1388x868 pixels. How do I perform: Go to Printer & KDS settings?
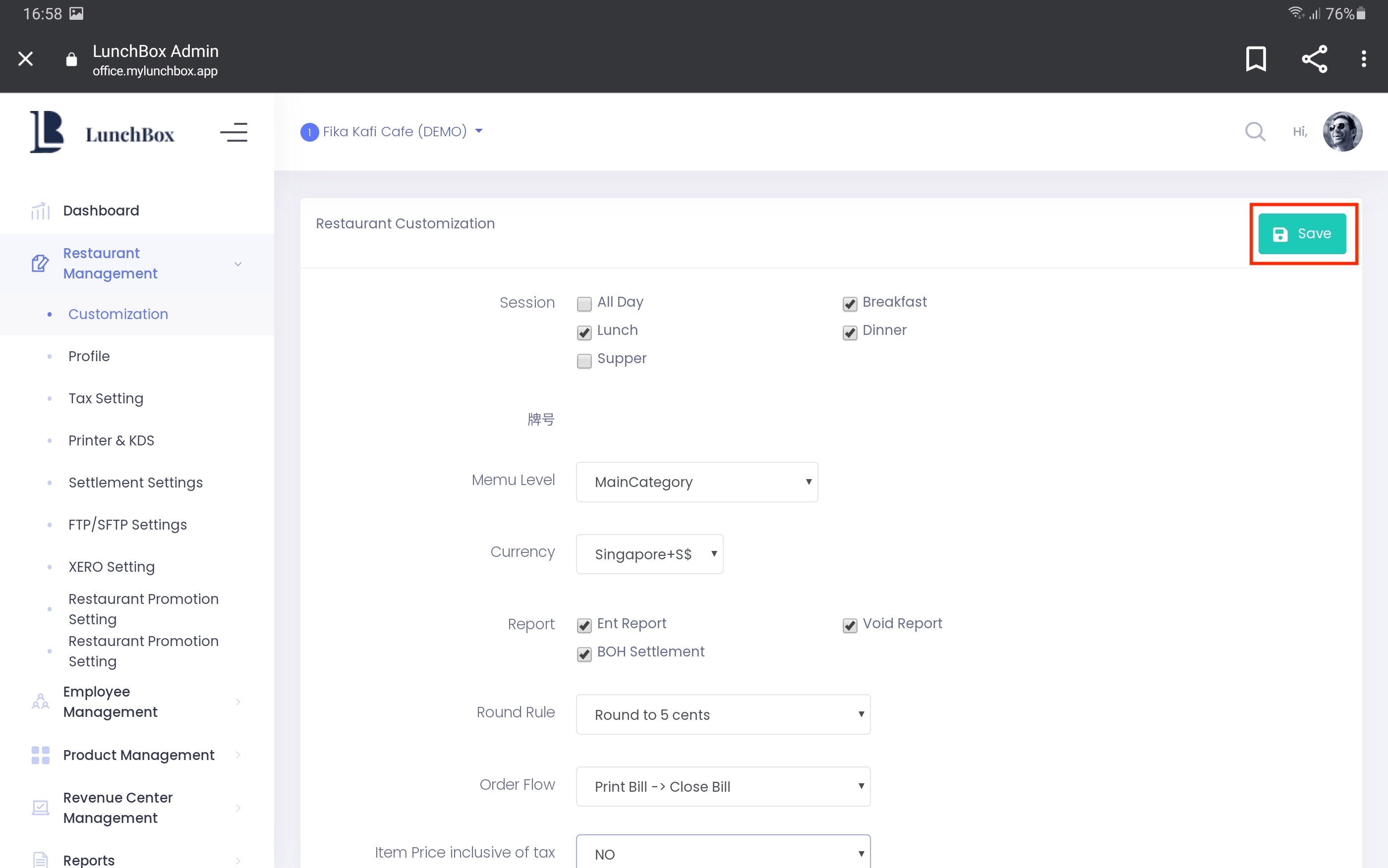point(112,440)
